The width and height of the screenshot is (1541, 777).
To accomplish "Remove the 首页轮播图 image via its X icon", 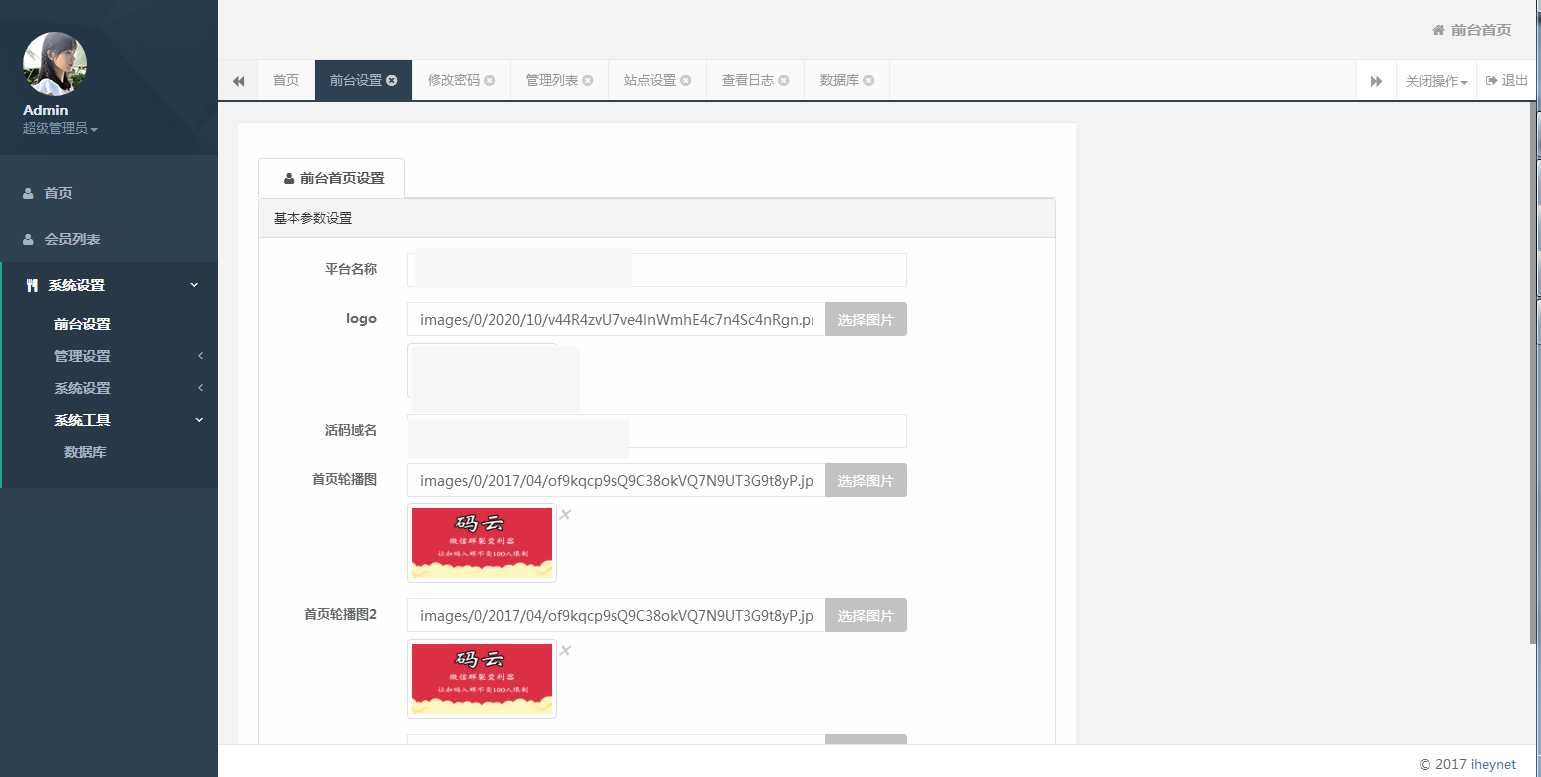I will (565, 514).
